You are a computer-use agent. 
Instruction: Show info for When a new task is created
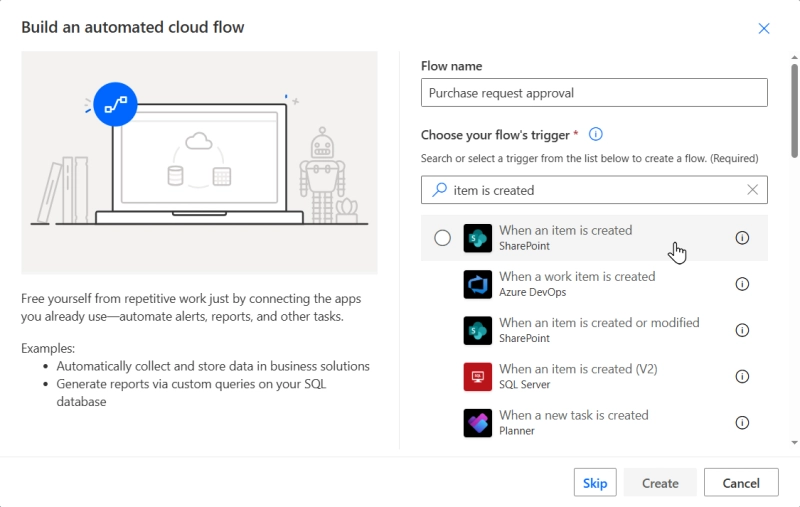(x=742, y=423)
